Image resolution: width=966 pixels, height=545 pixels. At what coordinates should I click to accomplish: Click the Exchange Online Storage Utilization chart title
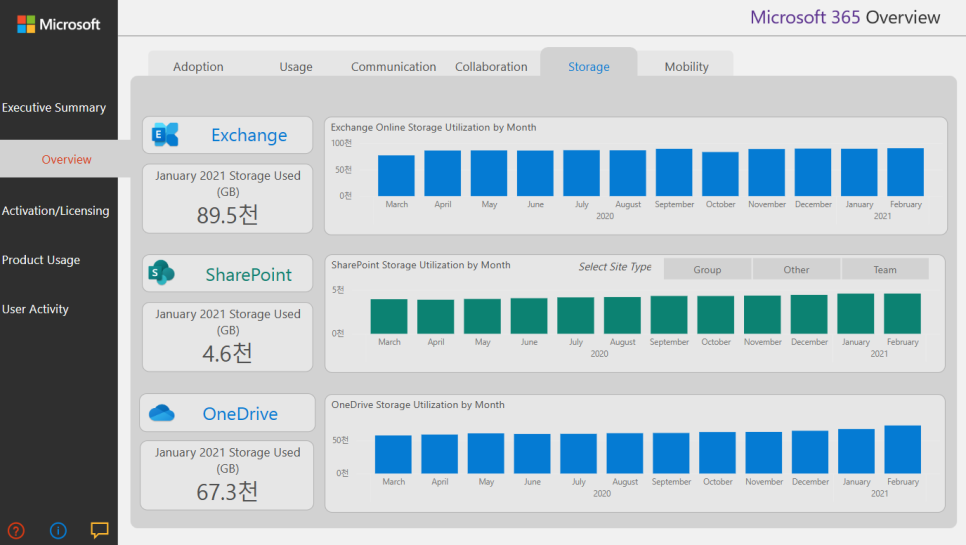pyautogui.click(x=434, y=127)
